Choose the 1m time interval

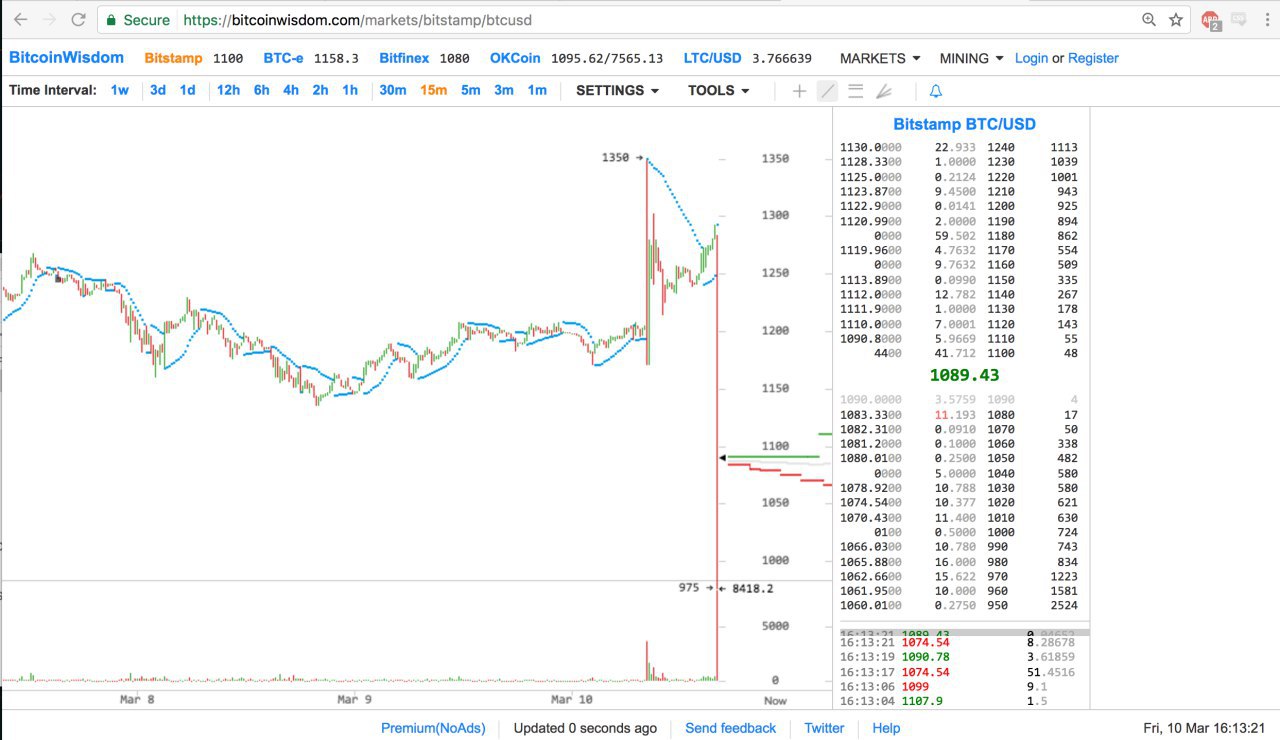click(x=537, y=90)
